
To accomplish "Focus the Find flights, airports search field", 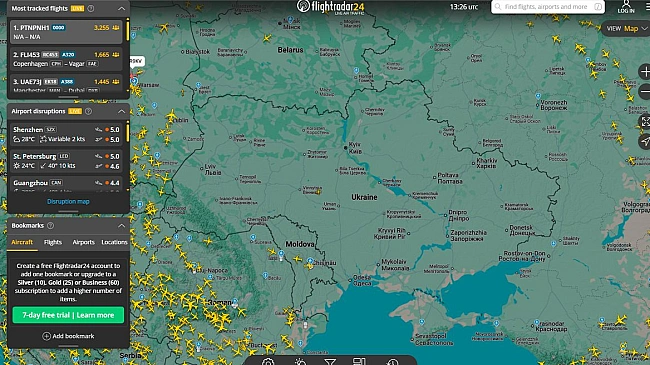I will tap(548, 7).
